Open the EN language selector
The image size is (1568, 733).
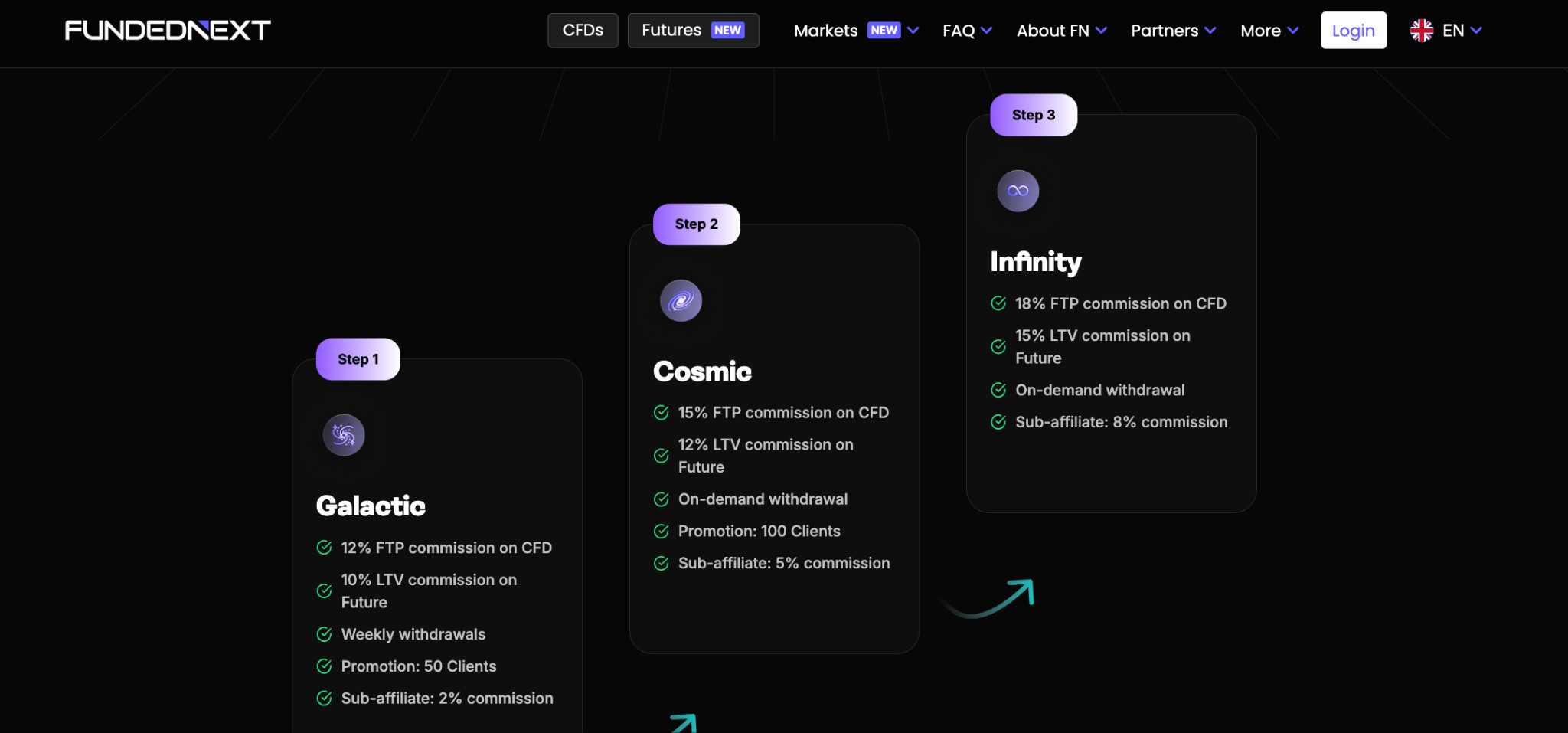1446,31
